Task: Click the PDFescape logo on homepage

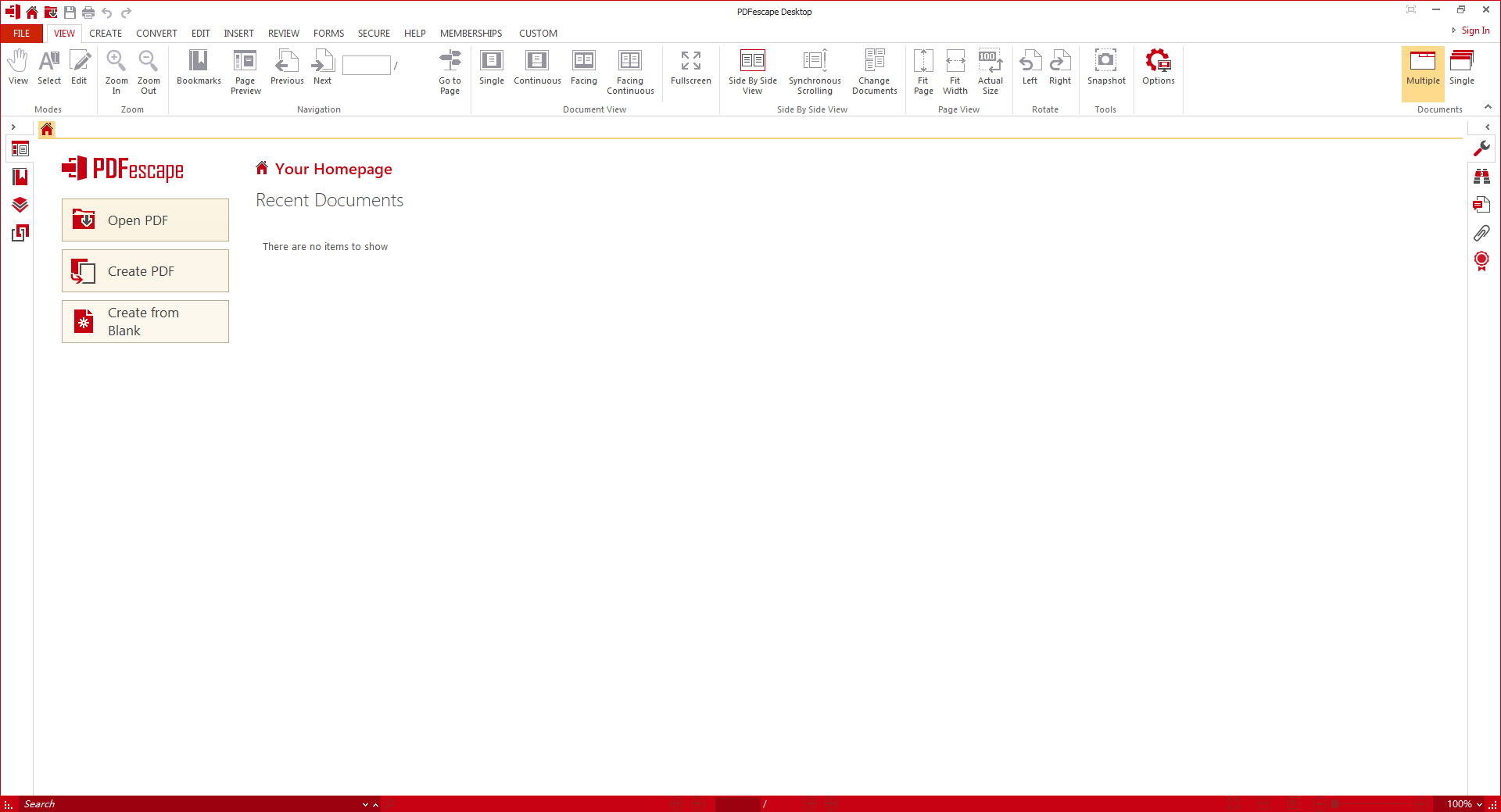Action: (123, 169)
